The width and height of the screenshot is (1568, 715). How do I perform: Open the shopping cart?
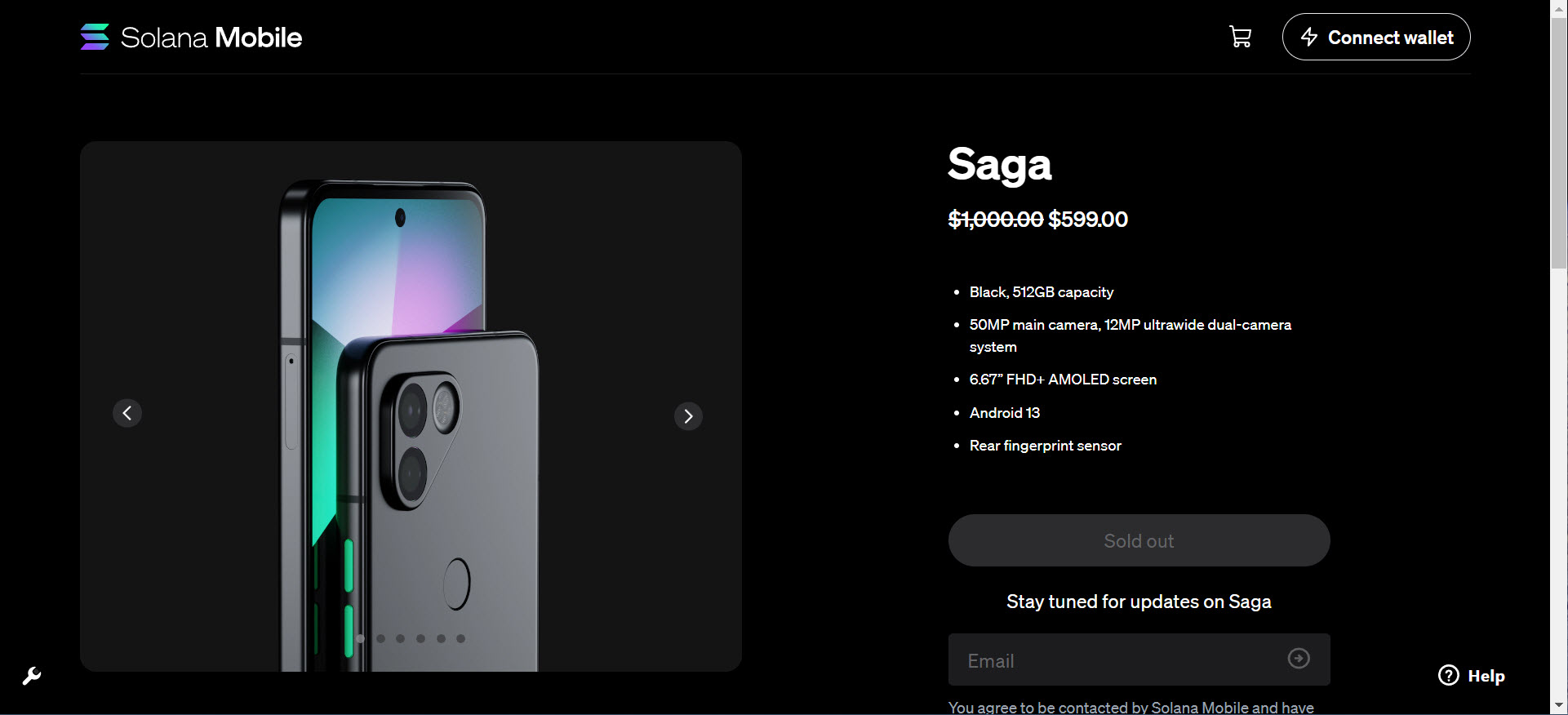point(1240,37)
